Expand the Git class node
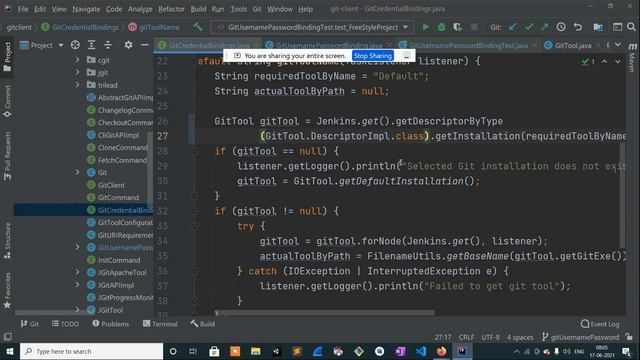The height and width of the screenshot is (360, 640). [x=77, y=172]
